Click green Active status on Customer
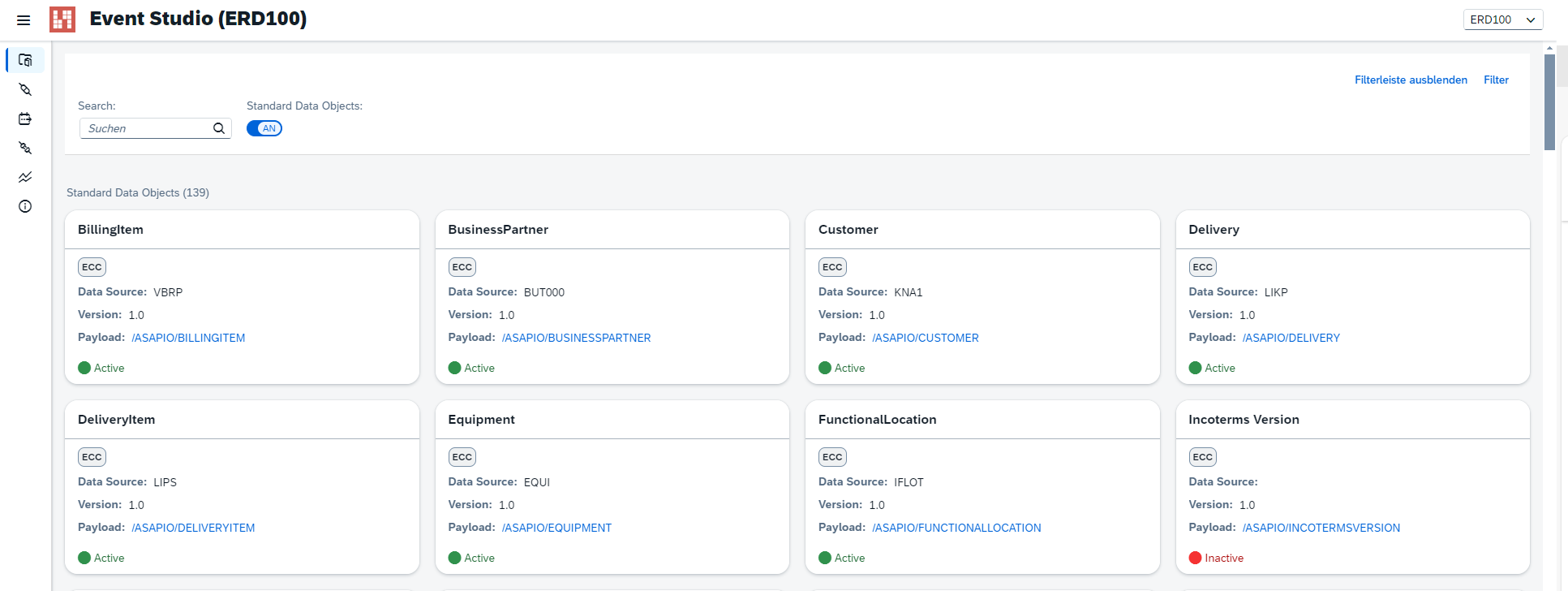The height and width of the screenshot is (591, 1568). 842,368
